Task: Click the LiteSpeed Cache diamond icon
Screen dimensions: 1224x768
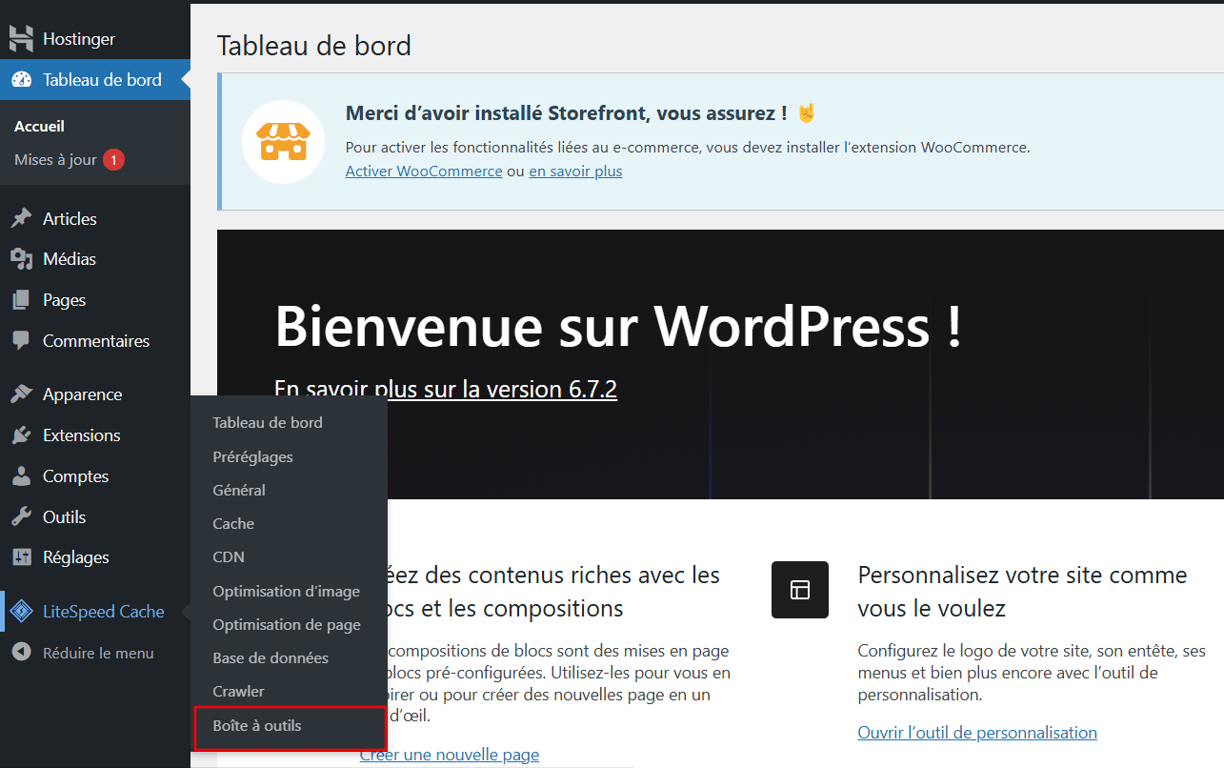Action: pyautogui.click(x=21, y=611)
